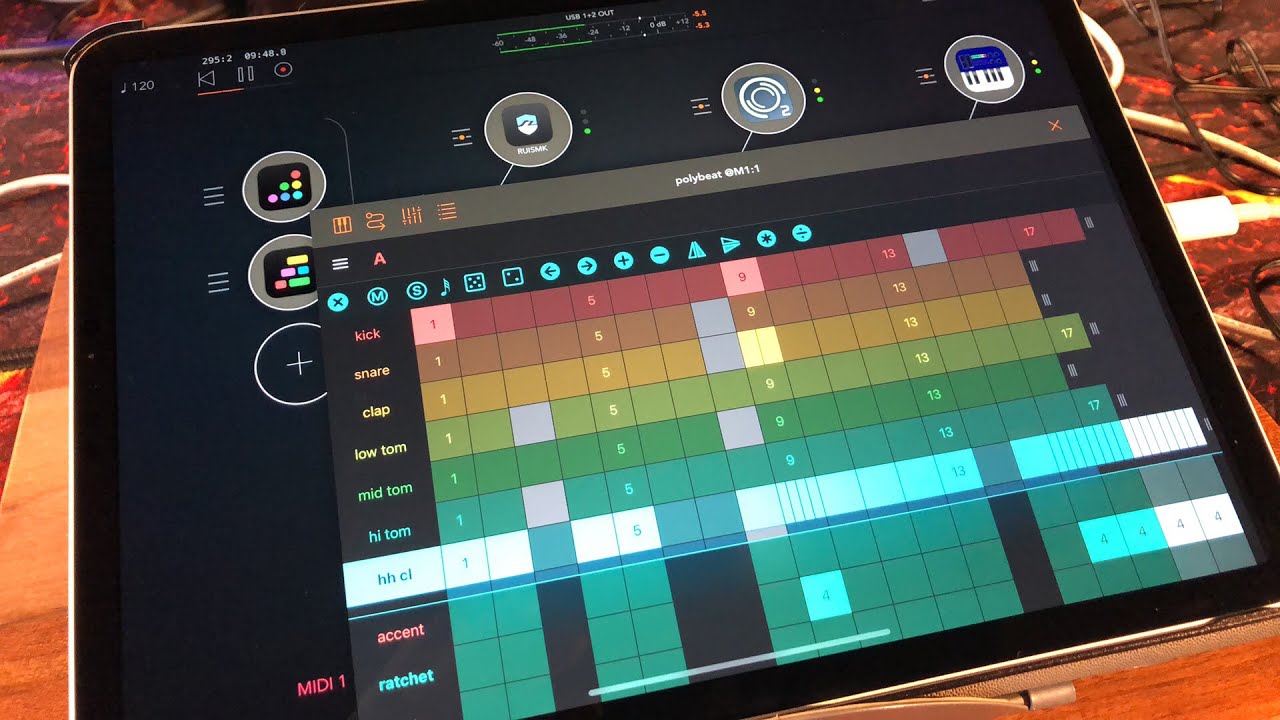Open mixer slider icon beside circles node
This screenshot has width=1280, height=720.
(701, 104)
